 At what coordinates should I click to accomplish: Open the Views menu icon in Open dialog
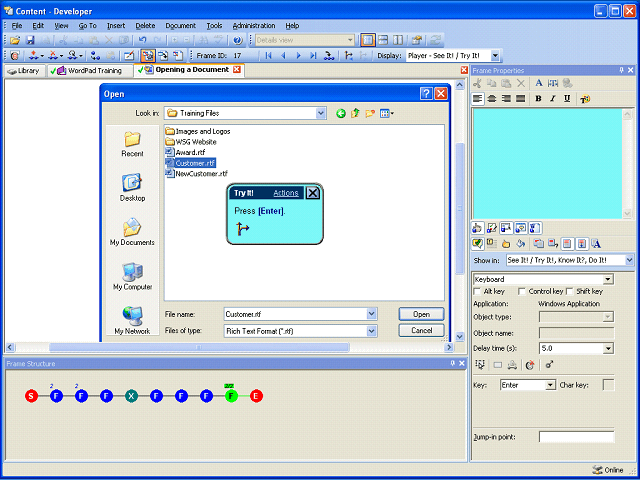pyautogui.click(x=386, y=113)
